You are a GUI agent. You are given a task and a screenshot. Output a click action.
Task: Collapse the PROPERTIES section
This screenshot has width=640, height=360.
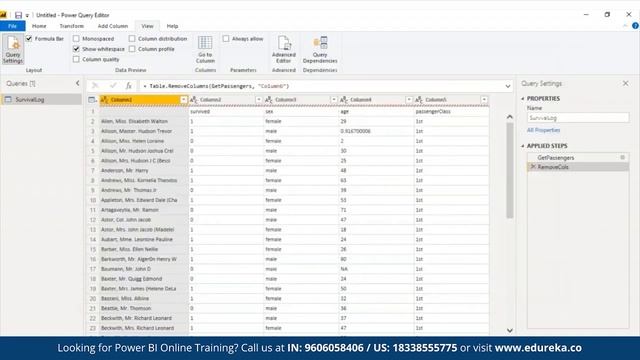coord(523,99)
